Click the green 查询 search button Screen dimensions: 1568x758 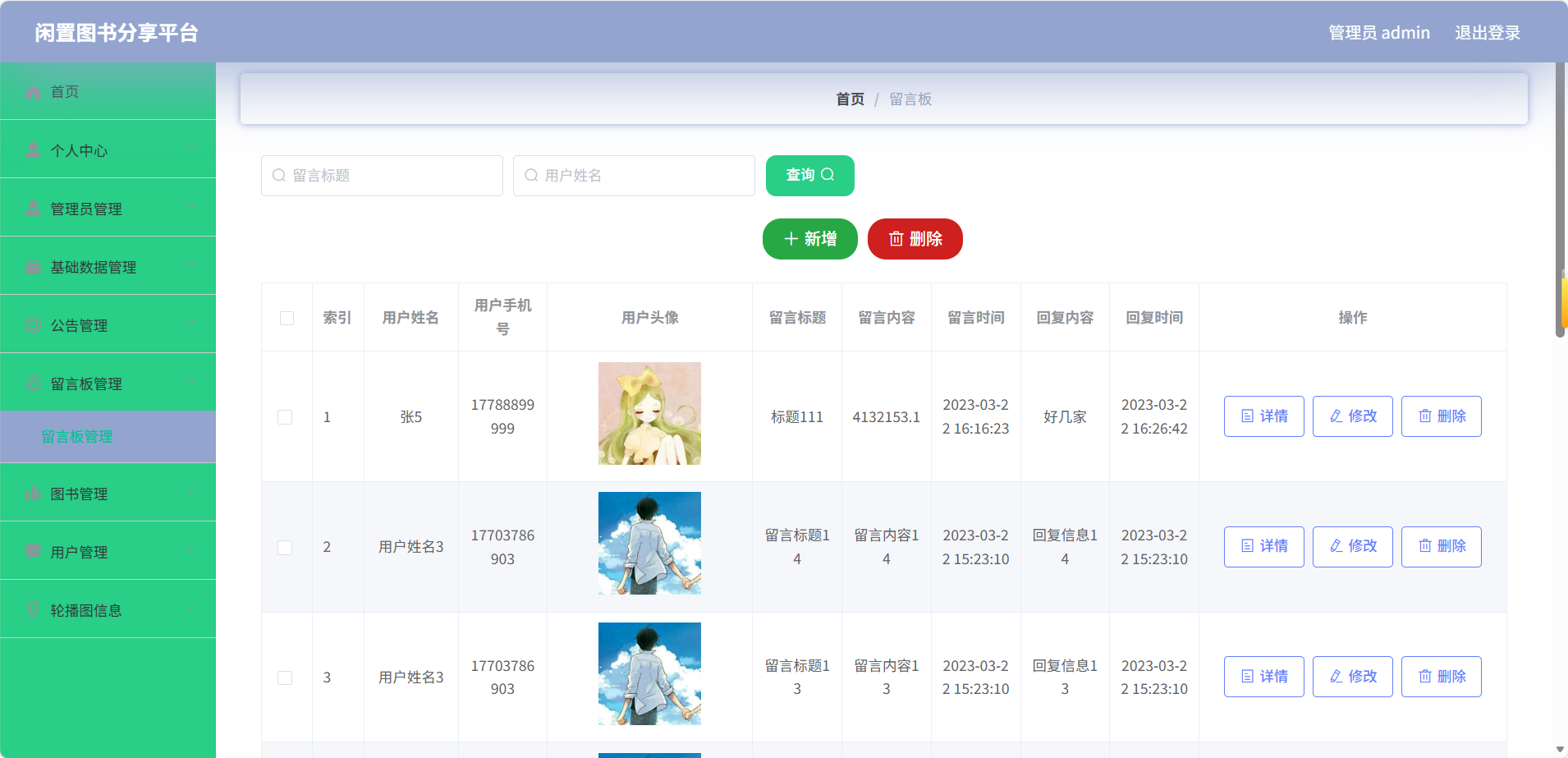[810, 176]
